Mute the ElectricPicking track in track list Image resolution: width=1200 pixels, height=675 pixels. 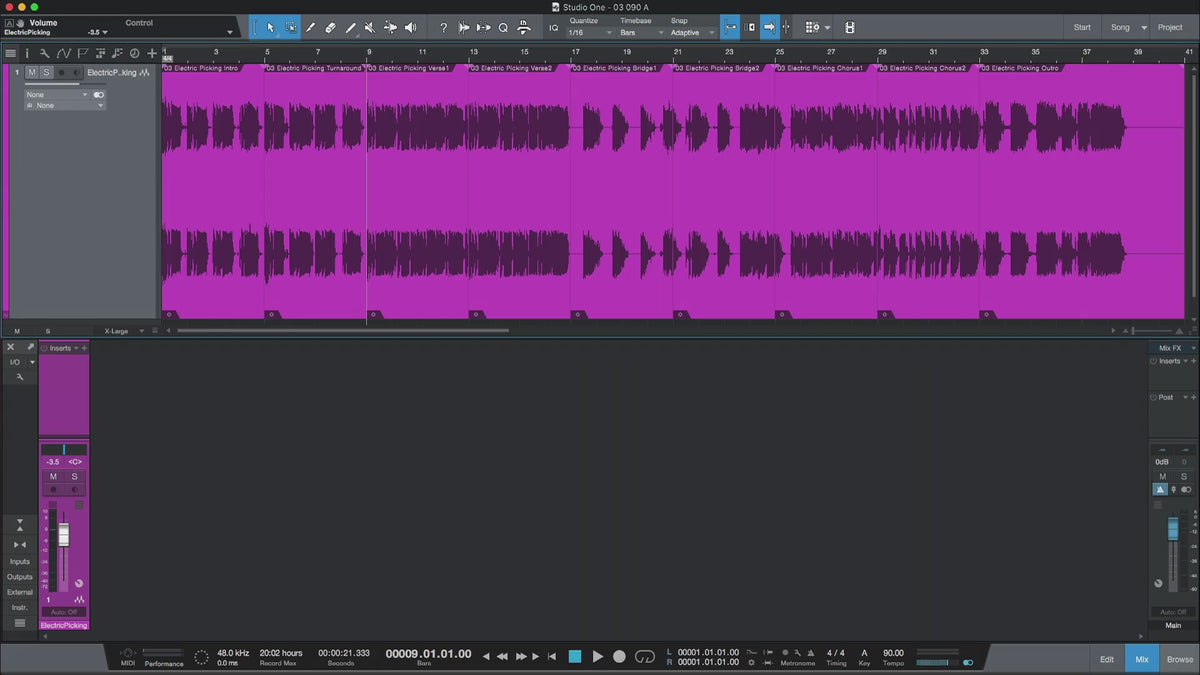(32, 73)
